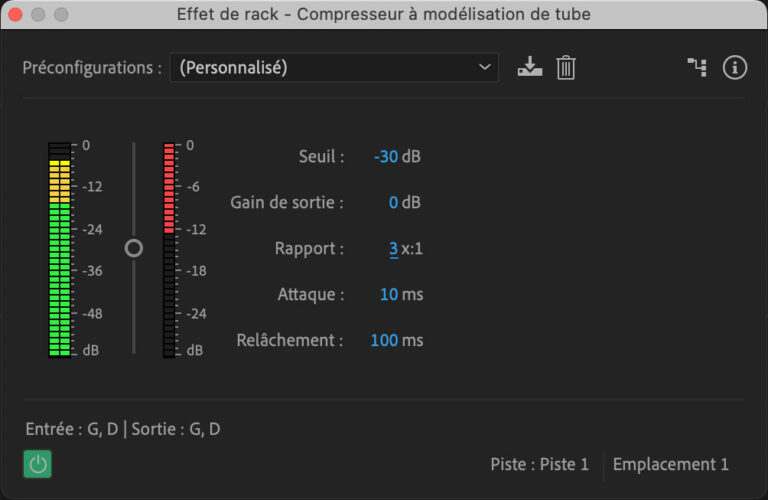This screenshot has height=500, width=768.
Task: Click the threshold slider handle beside input meter
Action: point(134,248)
